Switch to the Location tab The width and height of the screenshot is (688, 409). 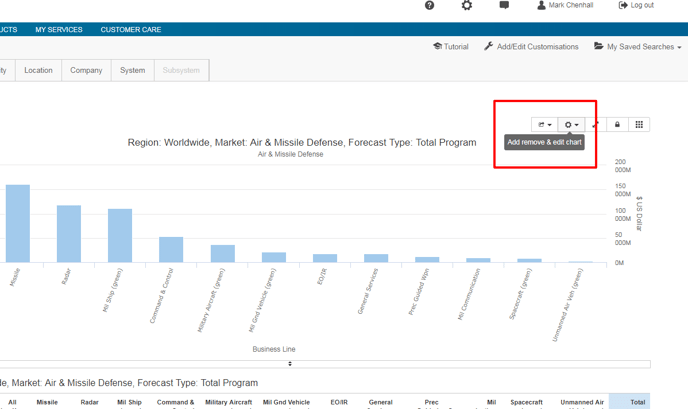pos(38,70)
